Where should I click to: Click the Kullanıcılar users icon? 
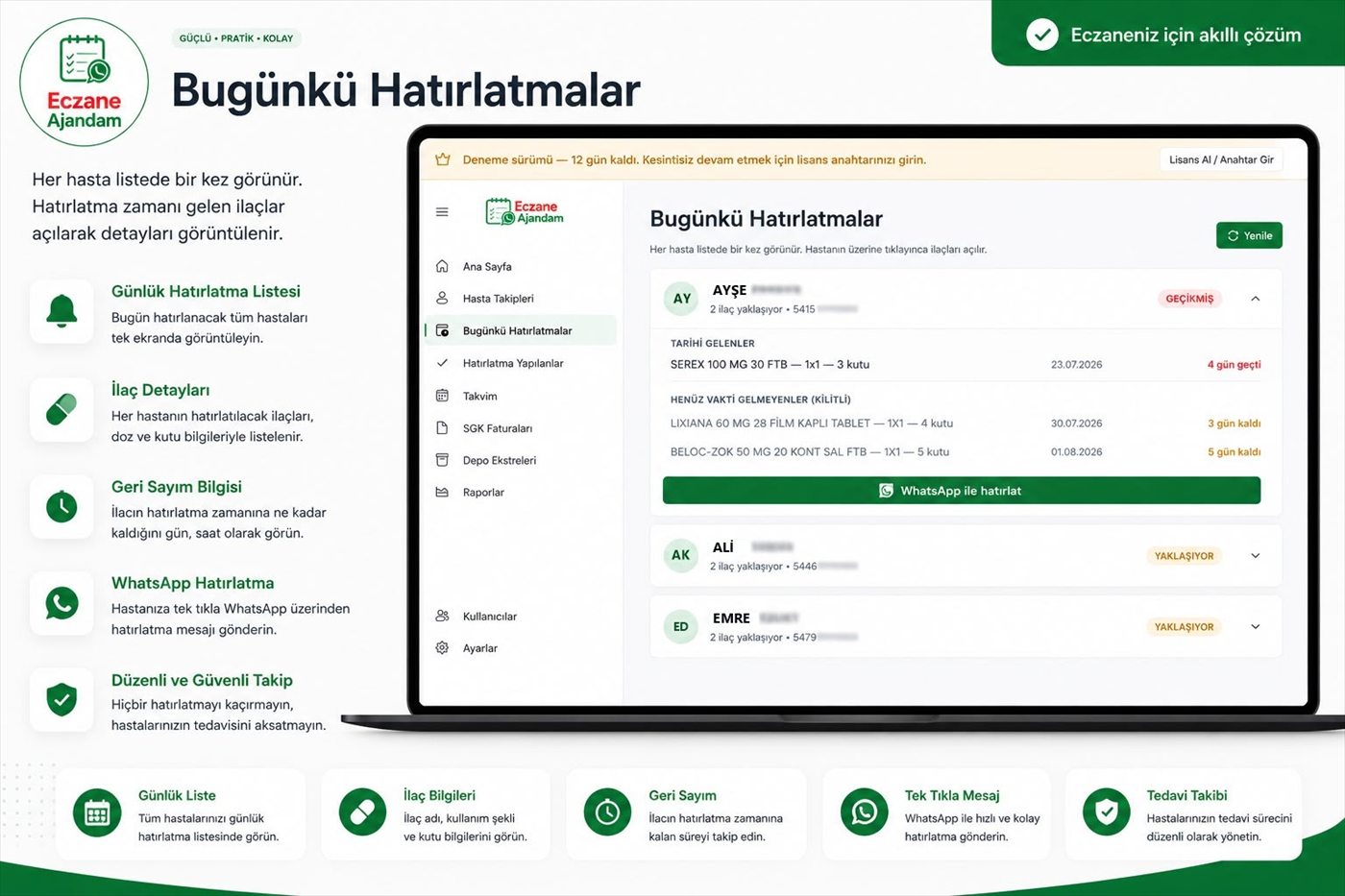pos(442,616)
